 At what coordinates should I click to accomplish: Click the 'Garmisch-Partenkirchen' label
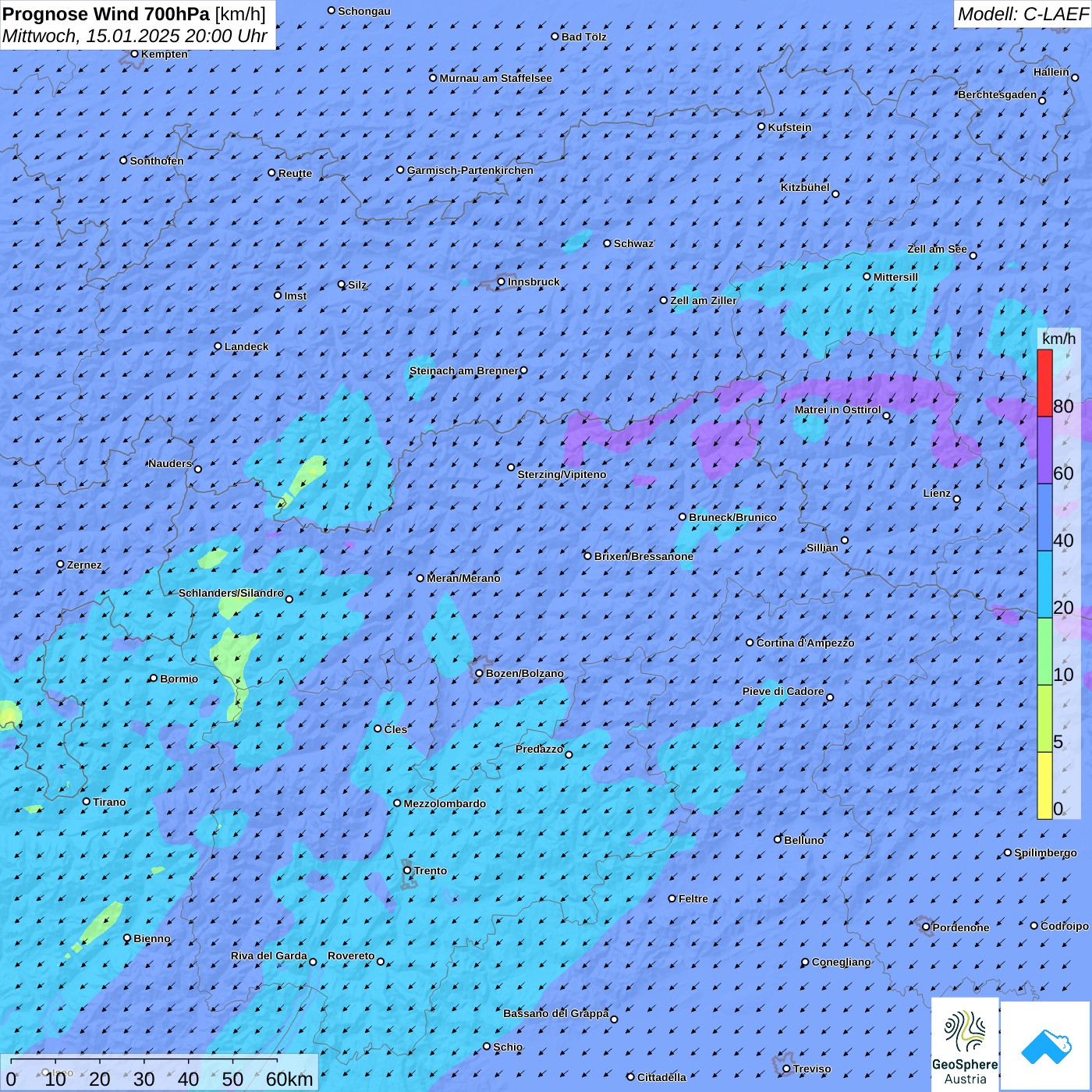(x=470, y=170)
